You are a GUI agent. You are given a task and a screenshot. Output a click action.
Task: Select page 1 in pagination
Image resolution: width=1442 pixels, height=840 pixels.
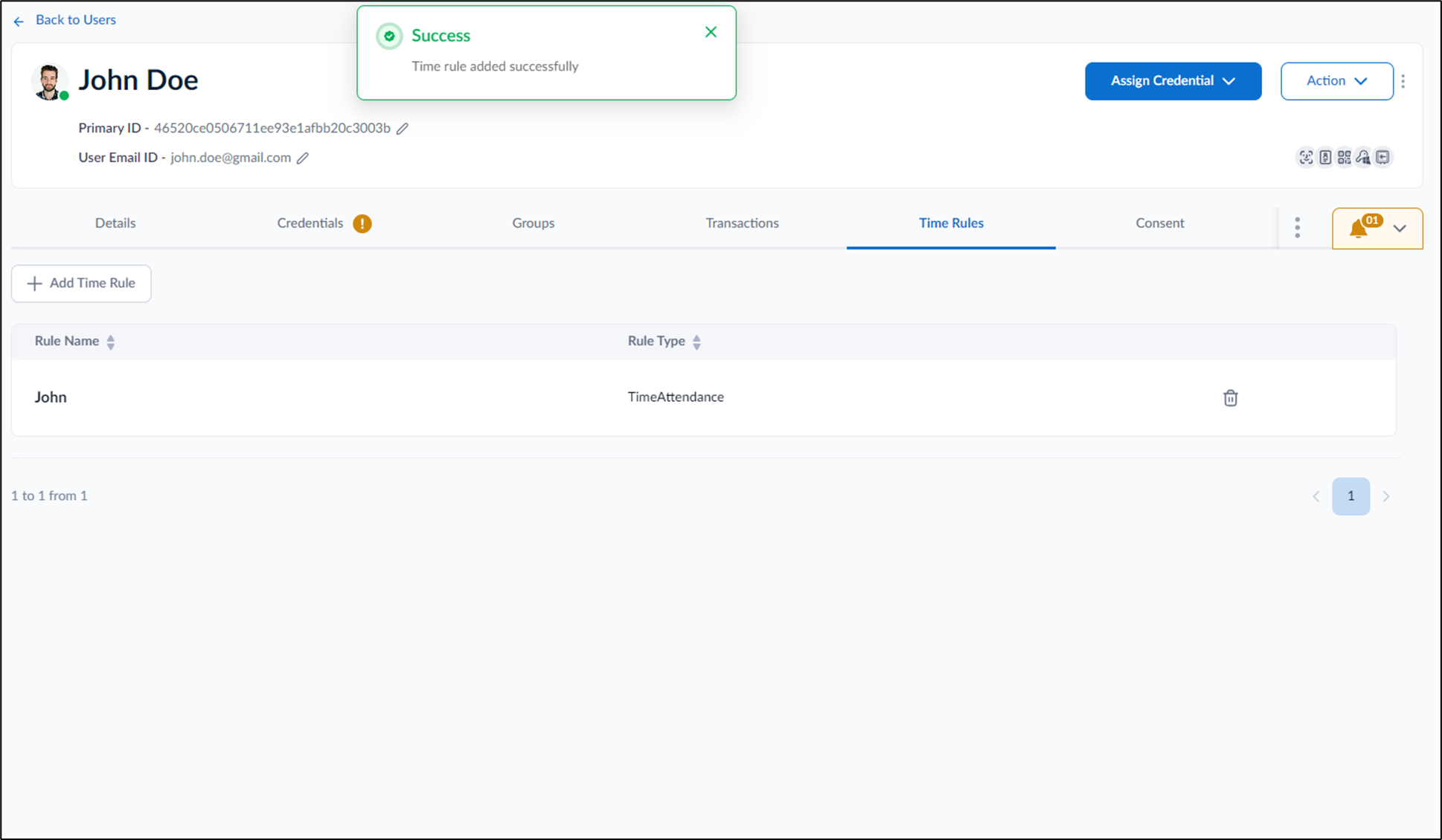coord(1350,496)
